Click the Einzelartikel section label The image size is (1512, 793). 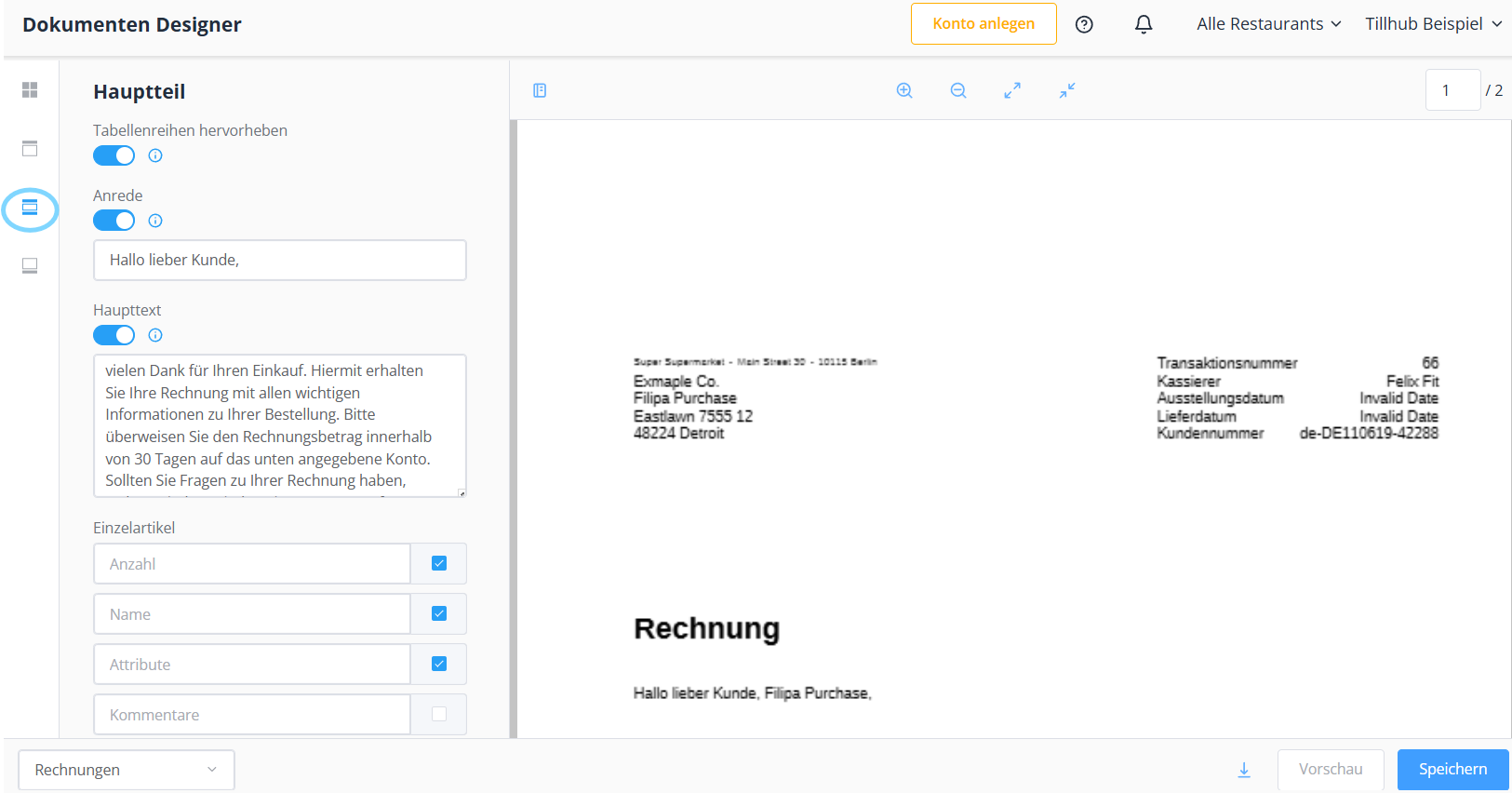(x=134, y=528)
